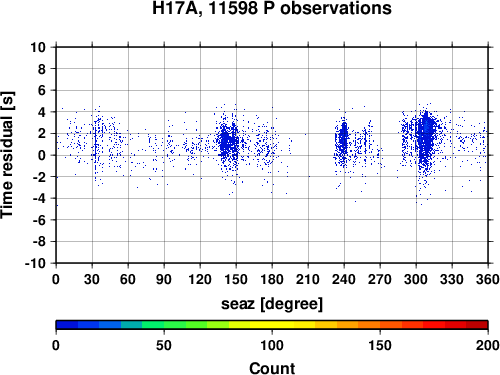Click the plot title H17A observations

click(272, 8)
